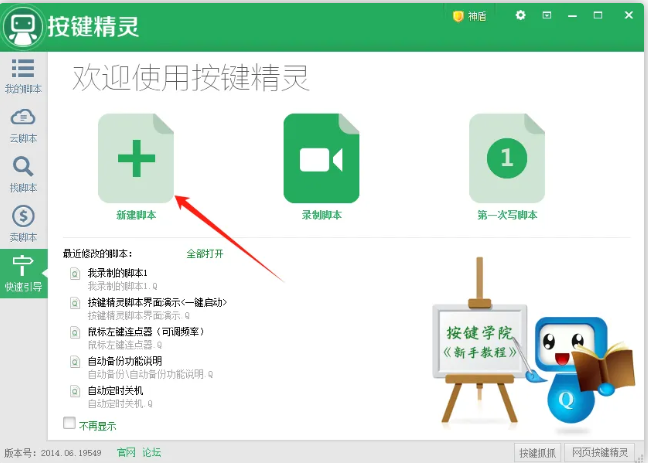Click the 不再显示 label text
This screenshot has height=463, width=648.
[x=98, y=426]
